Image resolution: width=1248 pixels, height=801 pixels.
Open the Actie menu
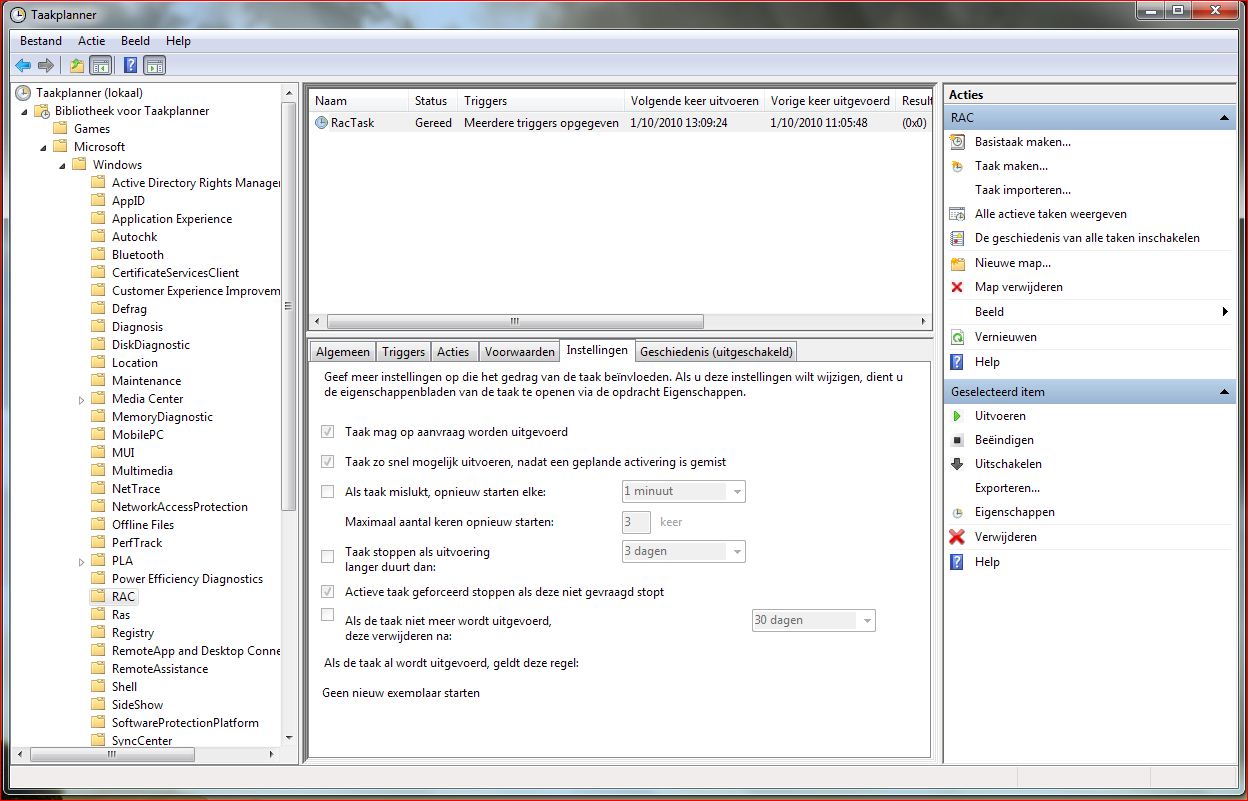point(91,41)
